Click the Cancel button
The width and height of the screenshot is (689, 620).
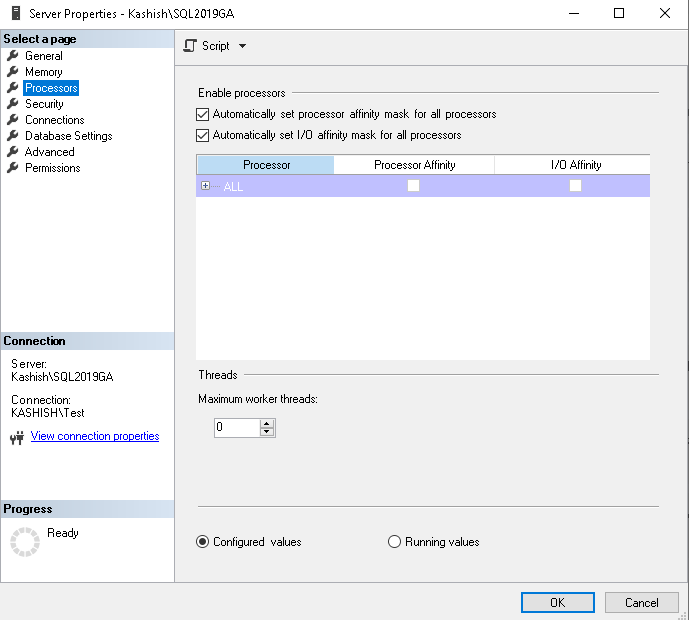point(642,602)
